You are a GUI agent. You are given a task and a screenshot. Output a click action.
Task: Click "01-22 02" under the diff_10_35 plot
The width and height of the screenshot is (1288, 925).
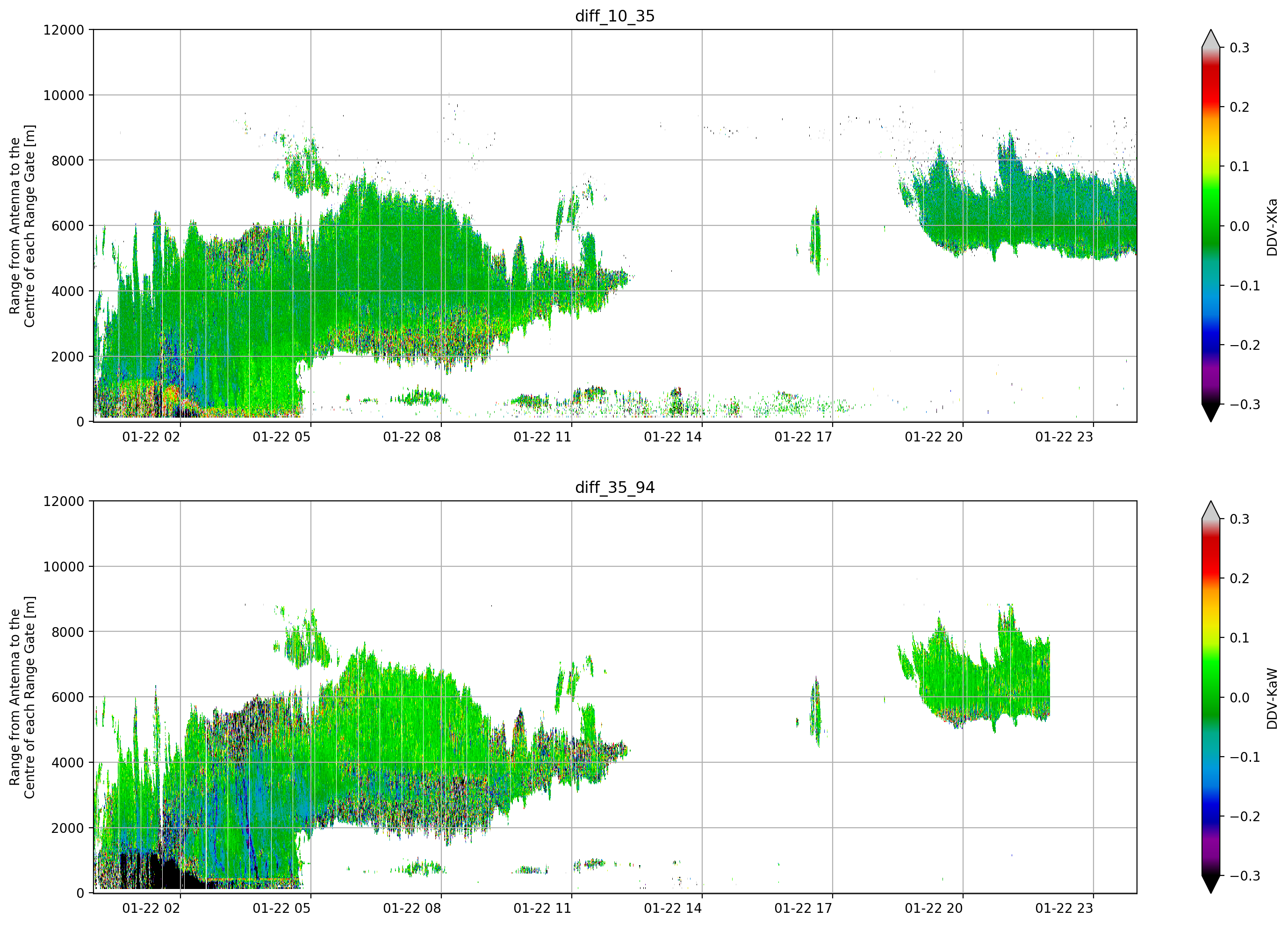151,437
